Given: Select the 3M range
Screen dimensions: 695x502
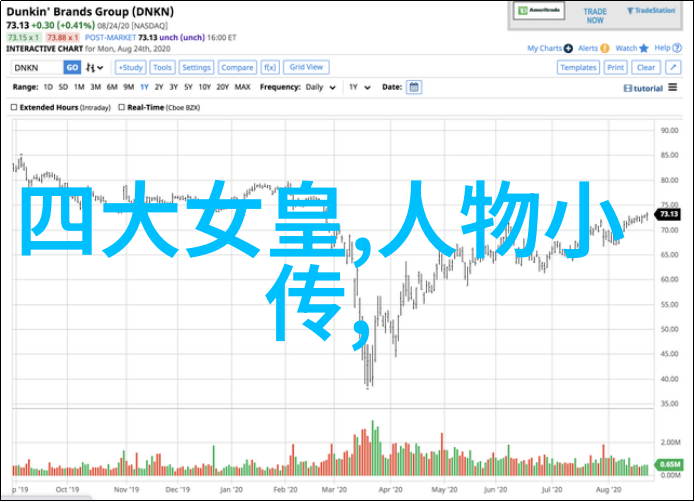Looking at the screenshot, I should [96, 87].
